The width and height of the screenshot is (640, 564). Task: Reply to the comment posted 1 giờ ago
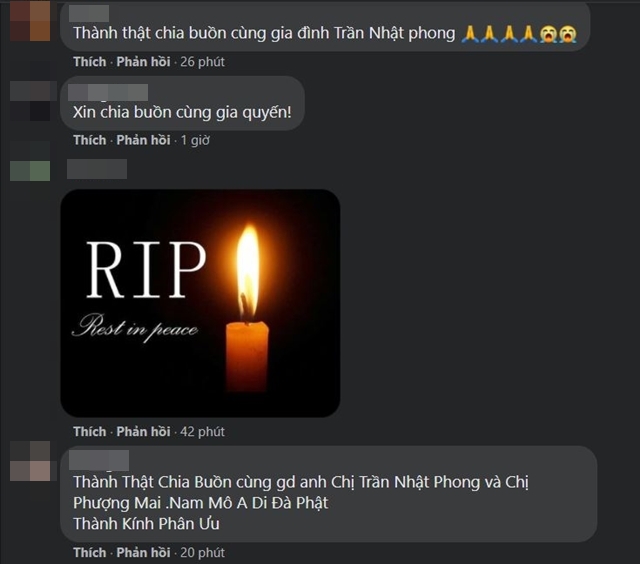[143, 140]
